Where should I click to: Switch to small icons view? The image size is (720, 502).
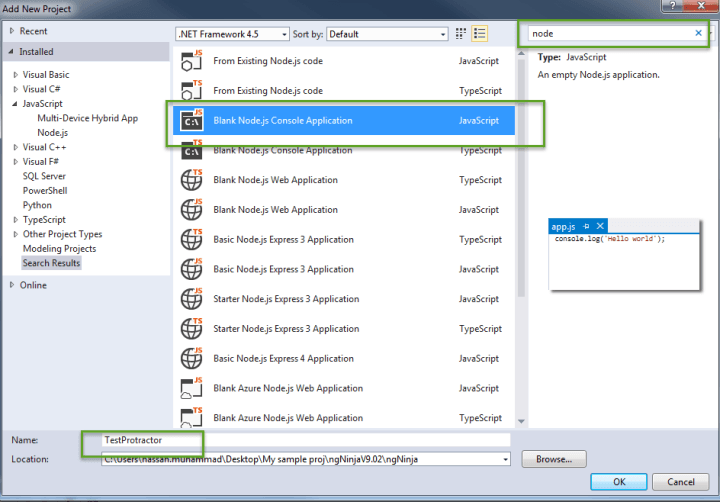point(461,34)
